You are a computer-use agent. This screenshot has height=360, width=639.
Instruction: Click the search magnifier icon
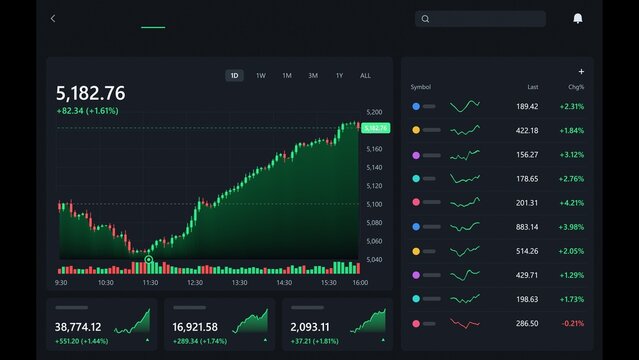(x=425, y=19)
